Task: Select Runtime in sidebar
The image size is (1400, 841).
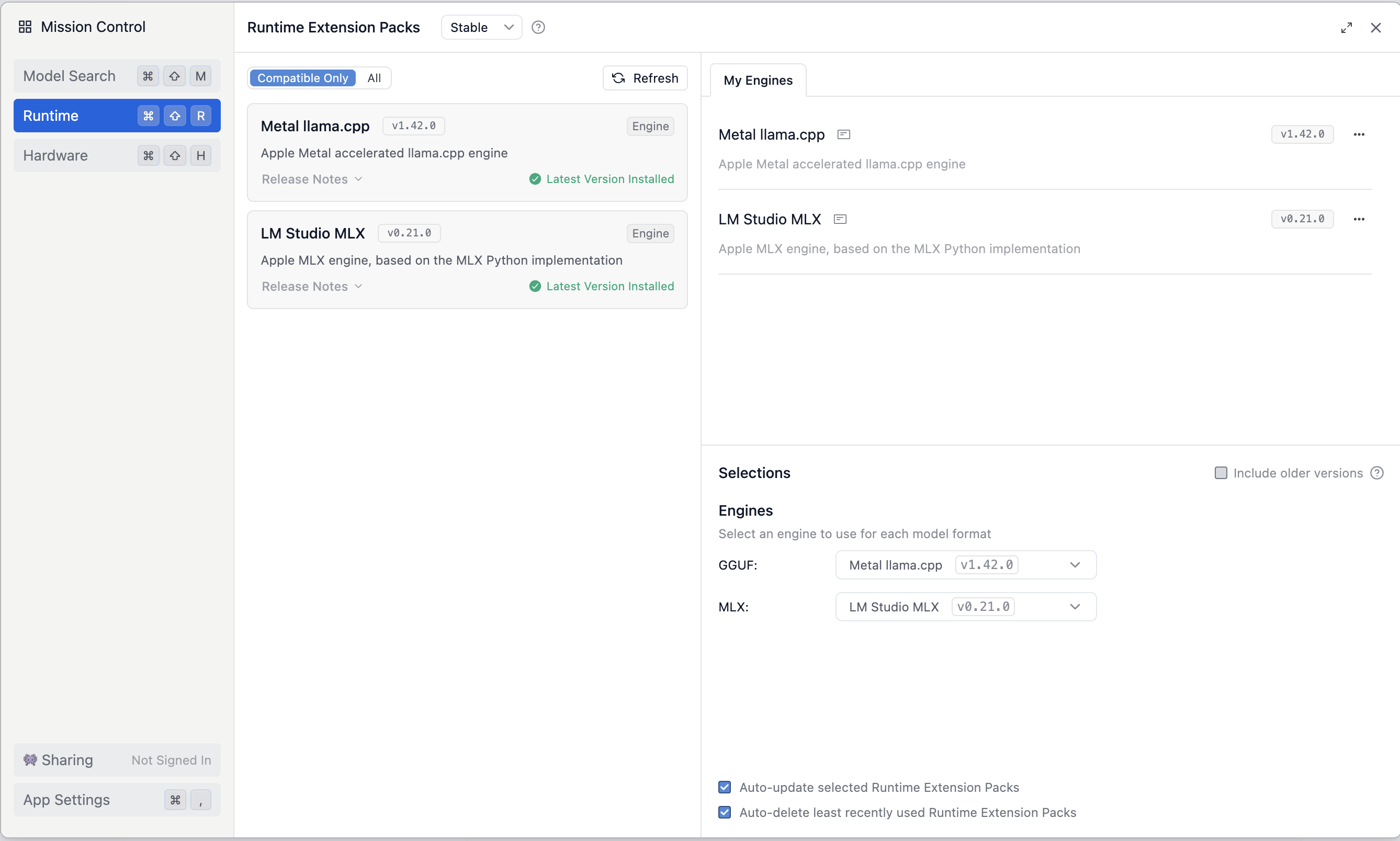Action: [x=117, y=116]
